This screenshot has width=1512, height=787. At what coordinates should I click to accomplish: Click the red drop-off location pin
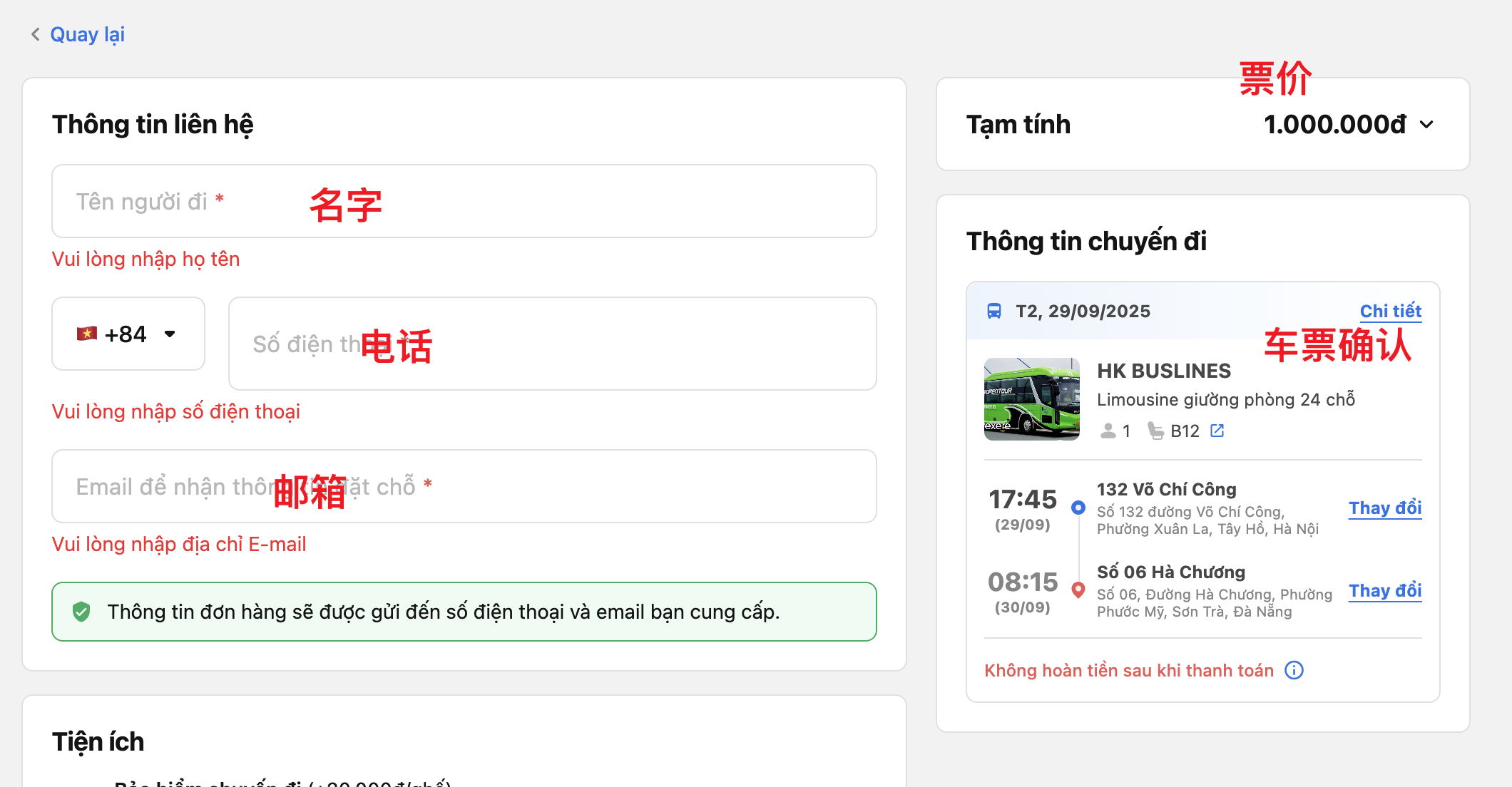(1078, 590)
